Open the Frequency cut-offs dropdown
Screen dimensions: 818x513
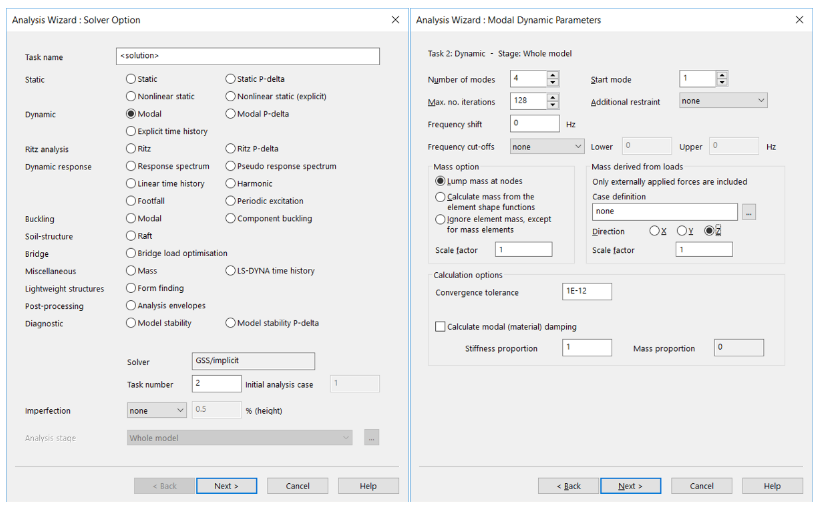click(546, 146)
